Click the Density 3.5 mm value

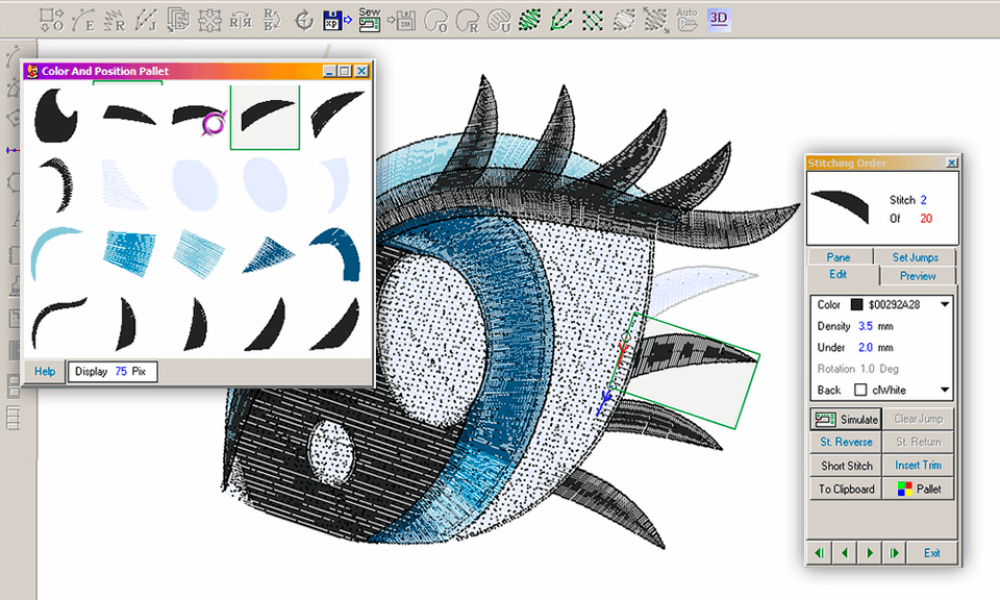click(x=865, y=326)
